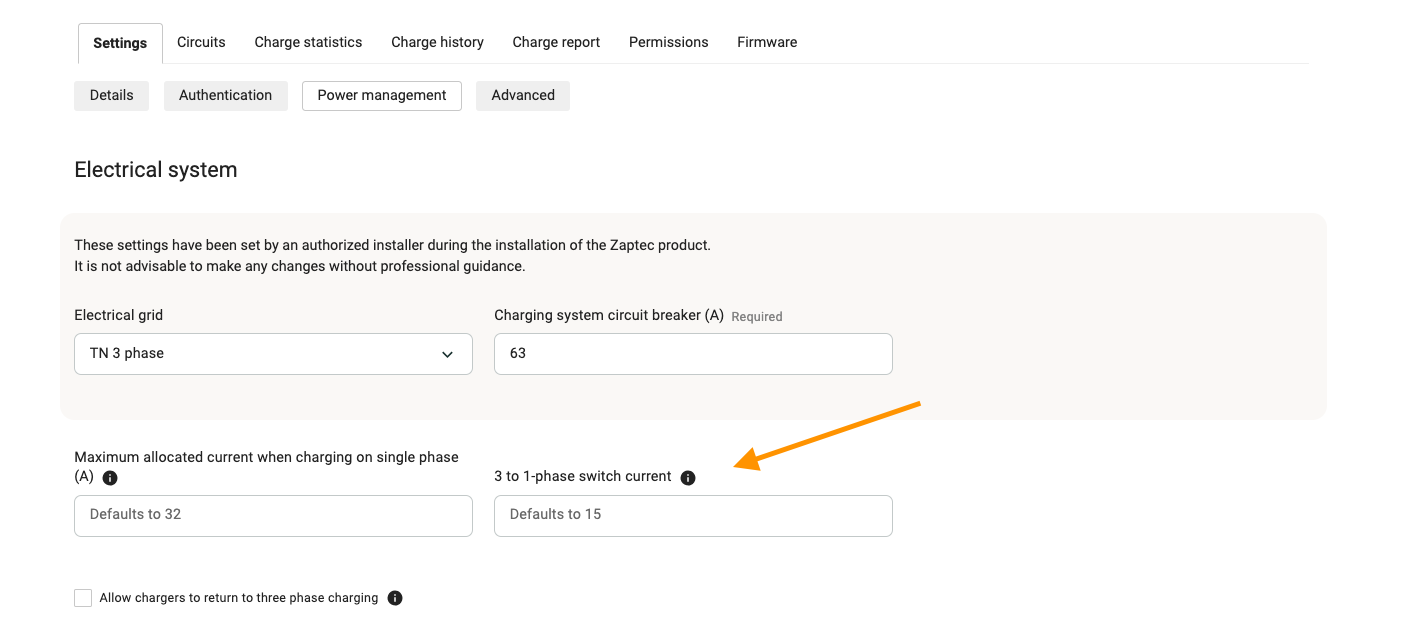Open the Charge history tab
The height and width of the screenshot is (639, 1411).
pyautogui.click(x=437, y=42)
